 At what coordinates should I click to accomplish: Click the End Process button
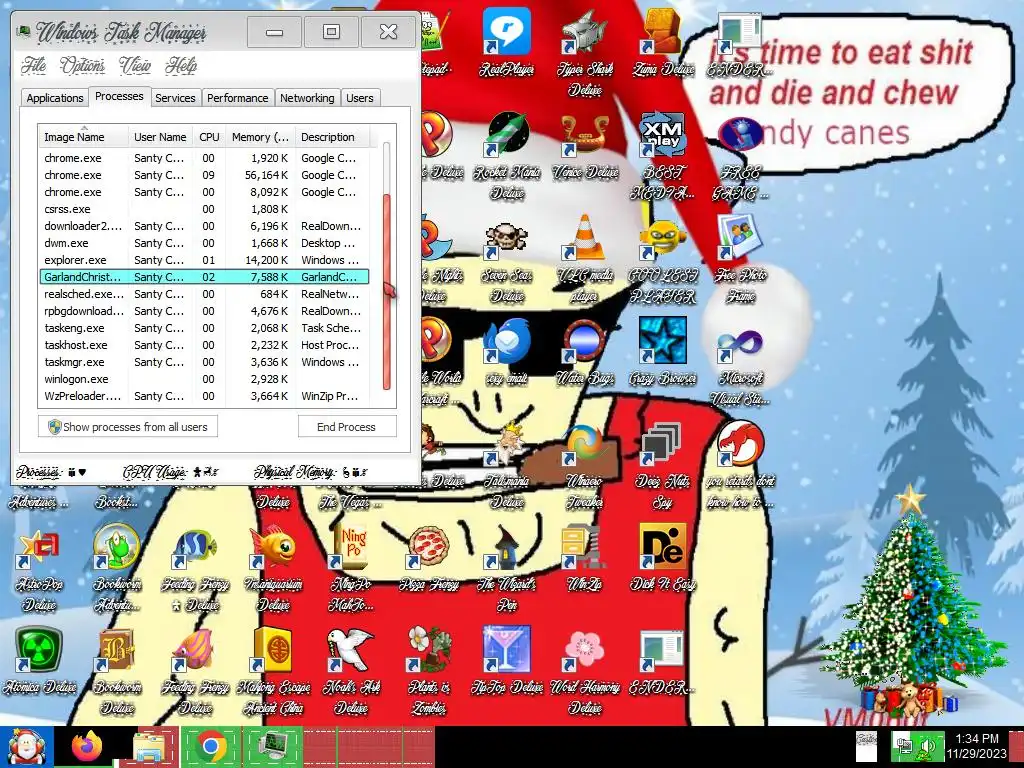(x=346, y=427)
